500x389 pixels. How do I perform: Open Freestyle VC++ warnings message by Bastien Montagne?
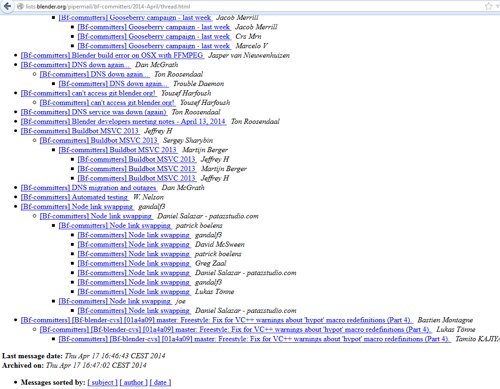(x=217, y=320)
